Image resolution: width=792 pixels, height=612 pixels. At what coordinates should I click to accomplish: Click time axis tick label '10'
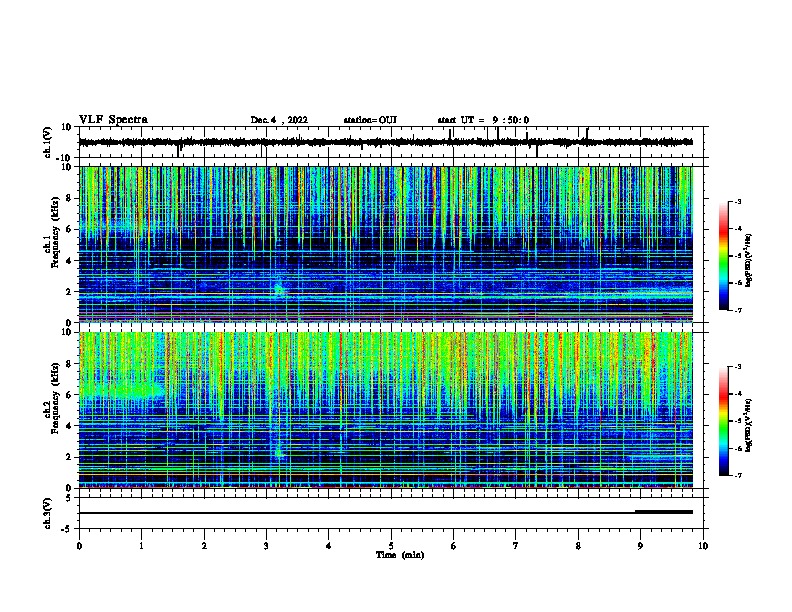point(703,546)
